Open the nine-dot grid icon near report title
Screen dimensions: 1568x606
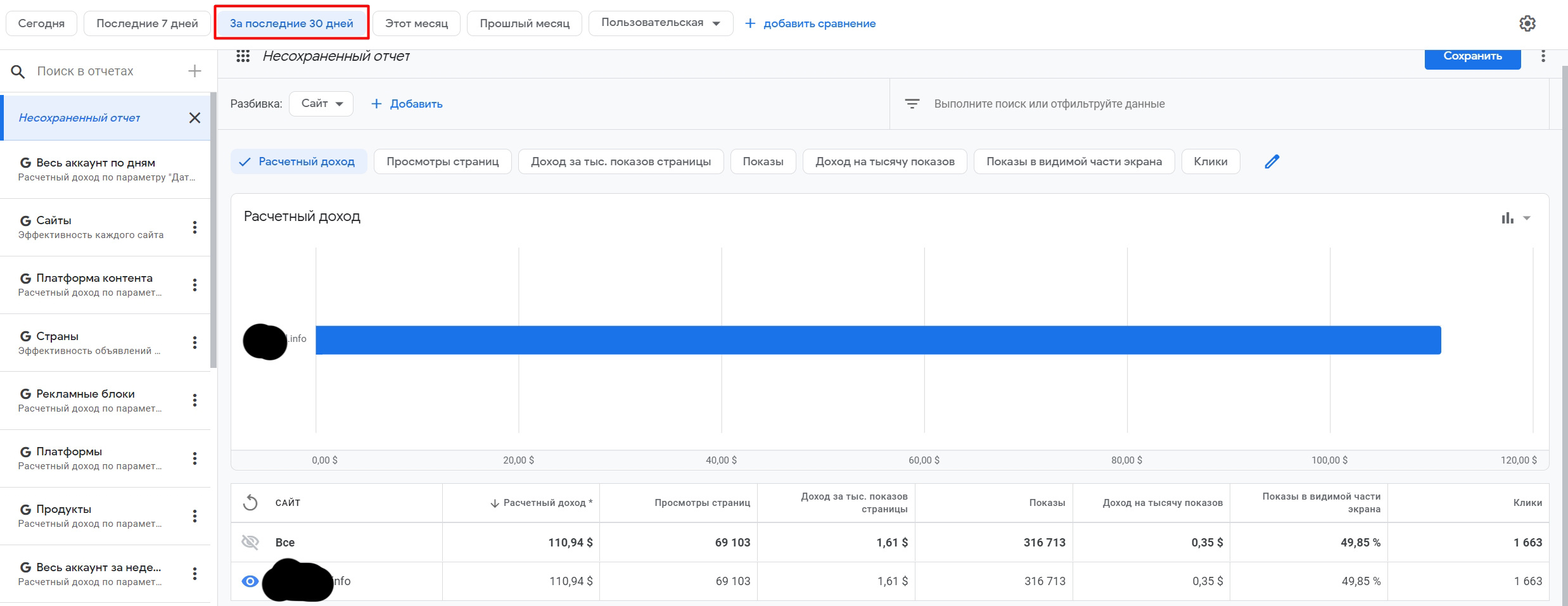243,56
